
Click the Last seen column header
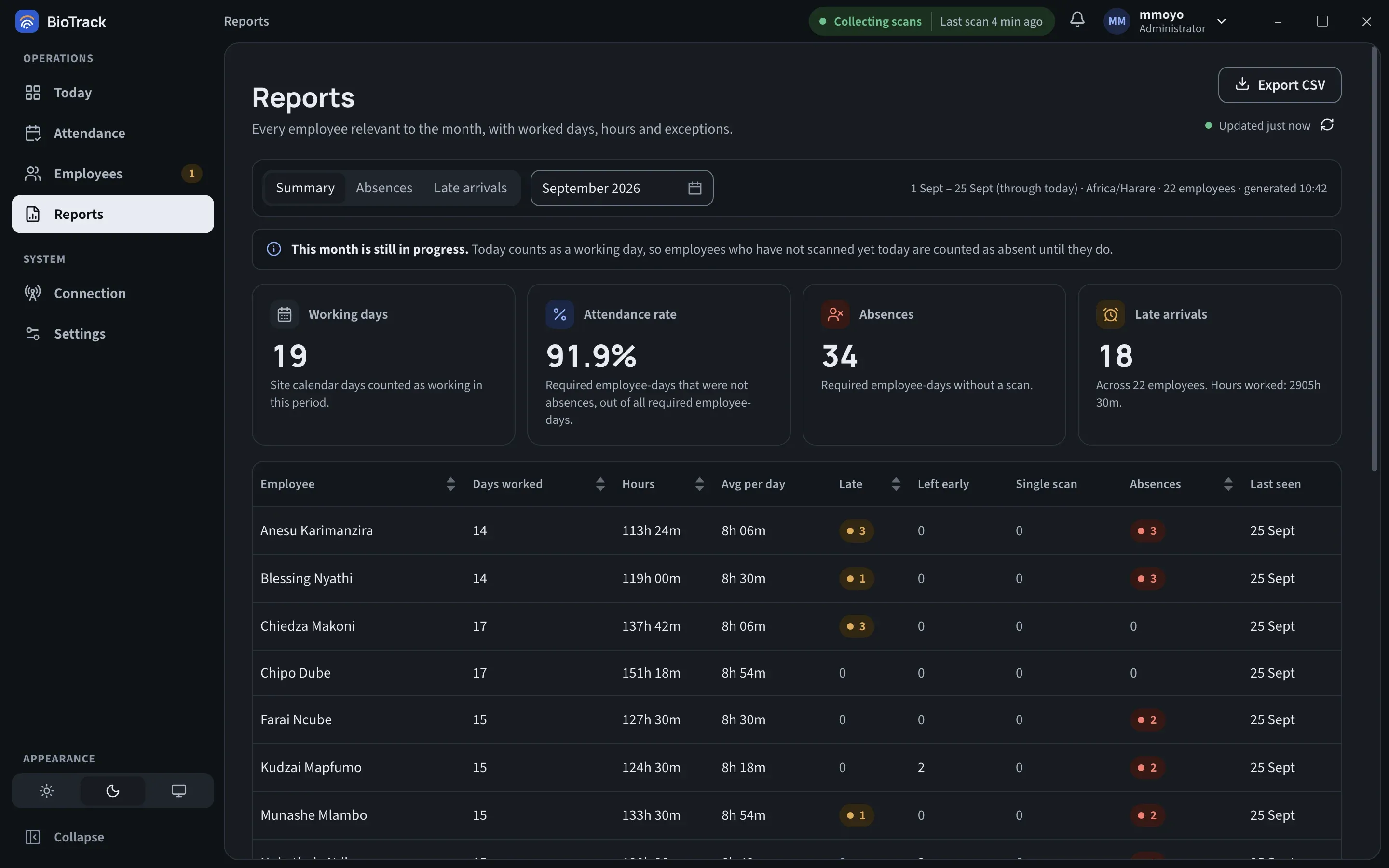pyautogui.click(x=1275, y=484)
